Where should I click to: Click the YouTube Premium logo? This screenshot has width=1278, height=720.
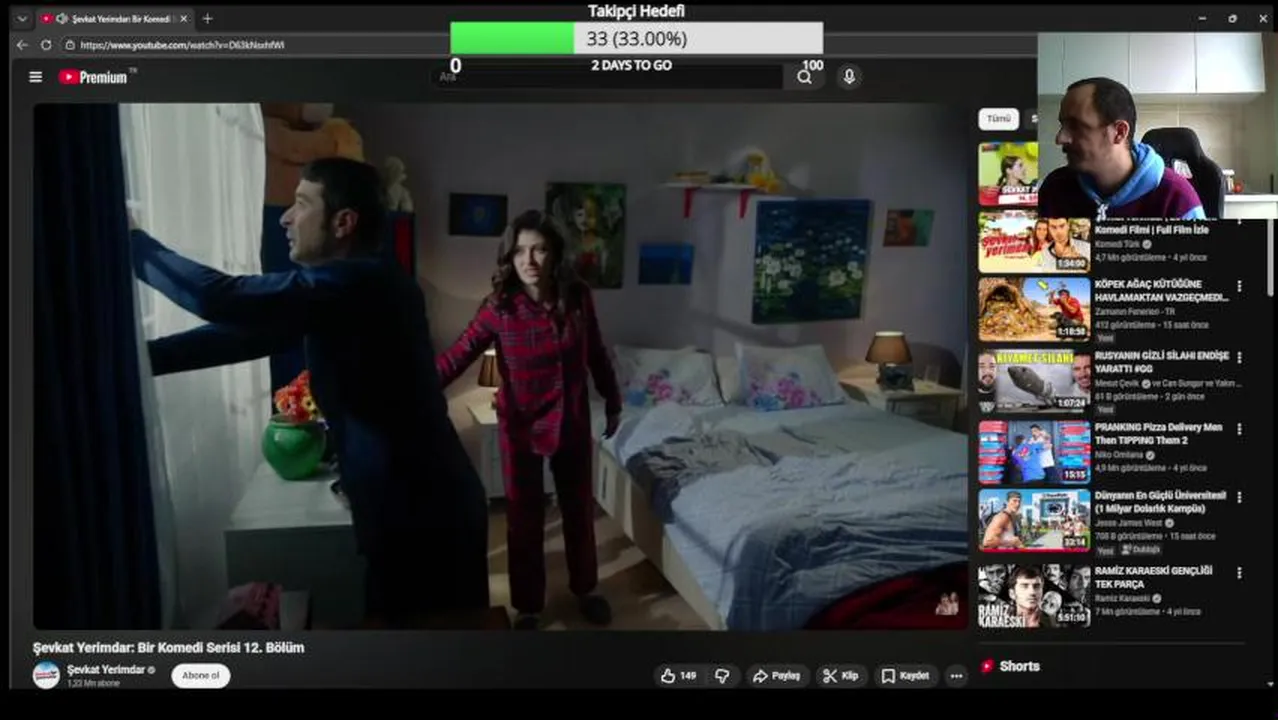coord(93,77)
